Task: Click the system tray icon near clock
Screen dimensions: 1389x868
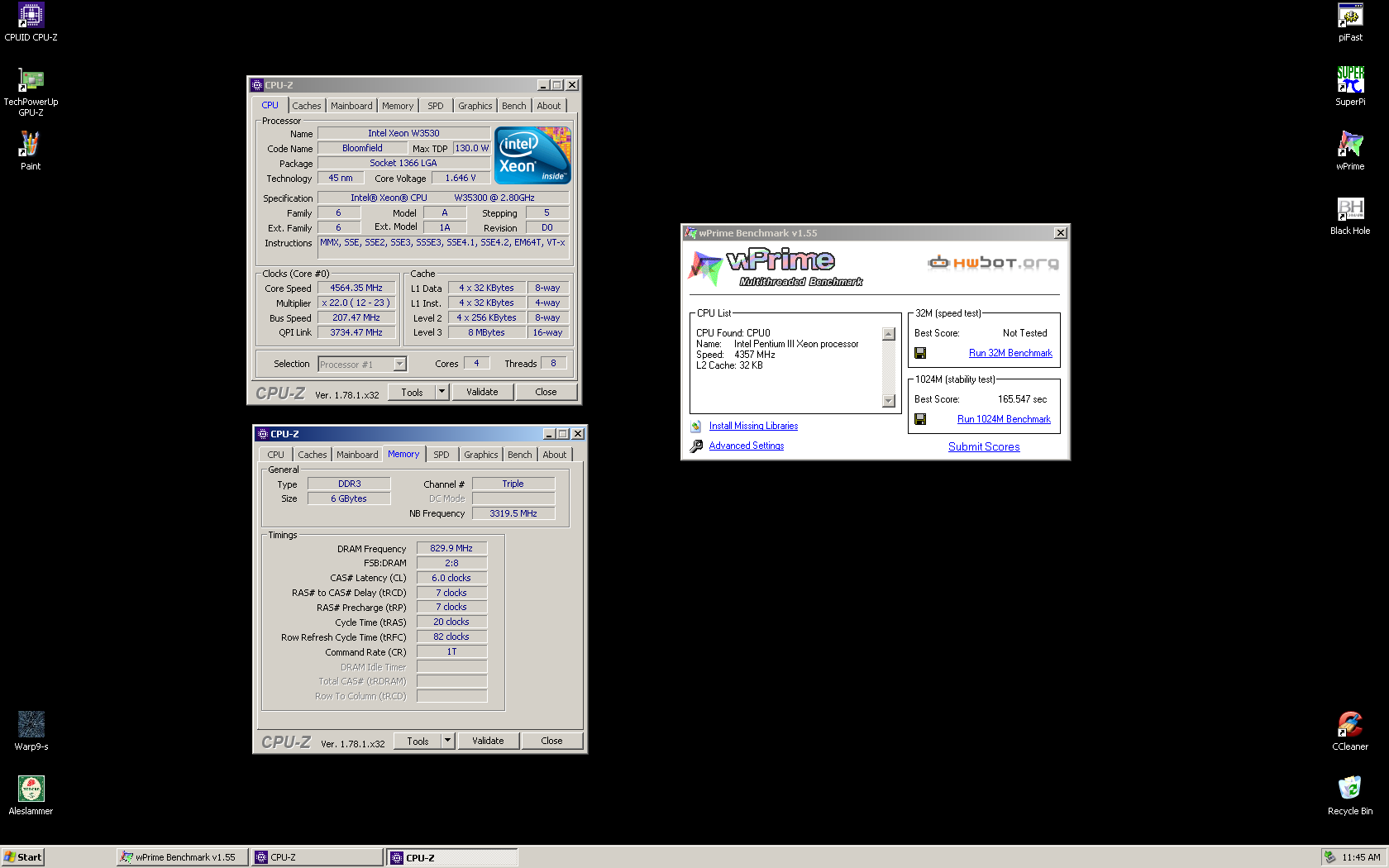Action: pos(1329,857)
